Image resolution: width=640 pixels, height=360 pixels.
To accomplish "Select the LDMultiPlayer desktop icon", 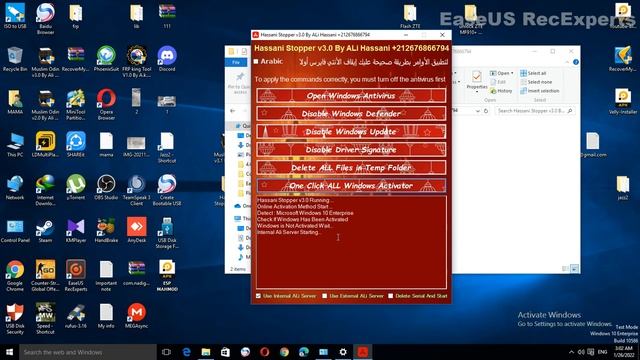I will 45,144.
